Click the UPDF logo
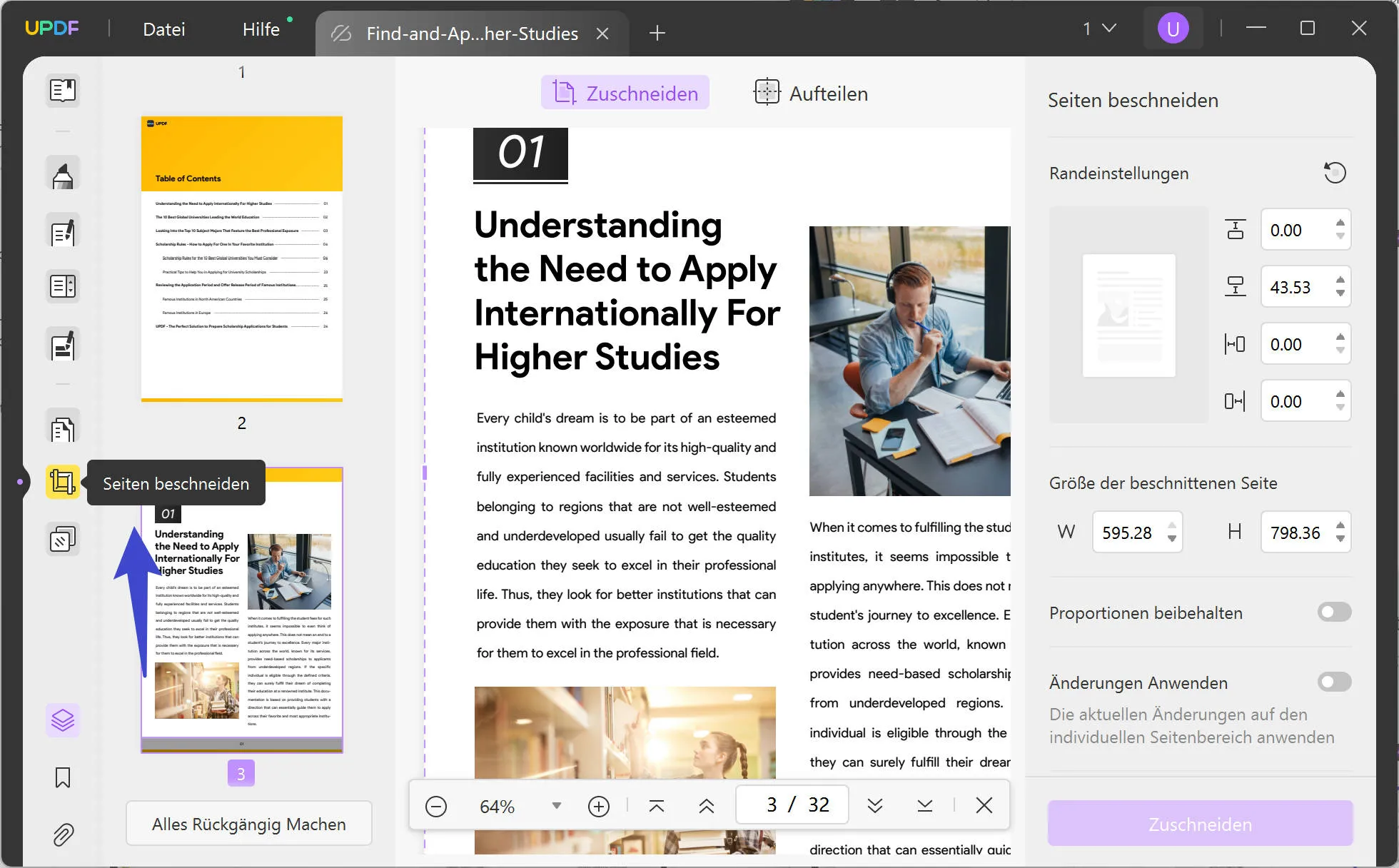 tap(52, 29)
